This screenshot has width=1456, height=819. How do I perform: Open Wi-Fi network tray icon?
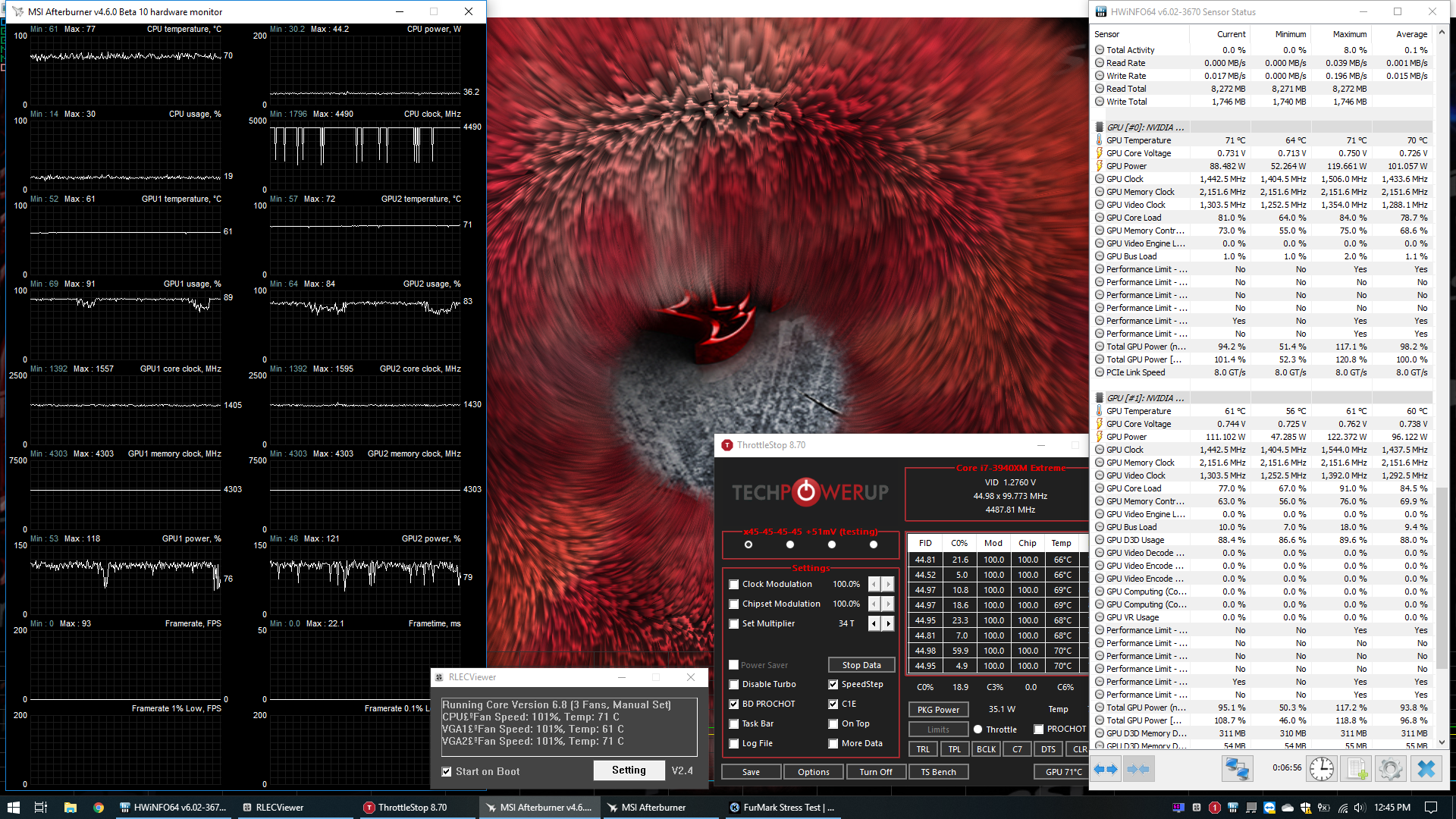coord(1343,808)
